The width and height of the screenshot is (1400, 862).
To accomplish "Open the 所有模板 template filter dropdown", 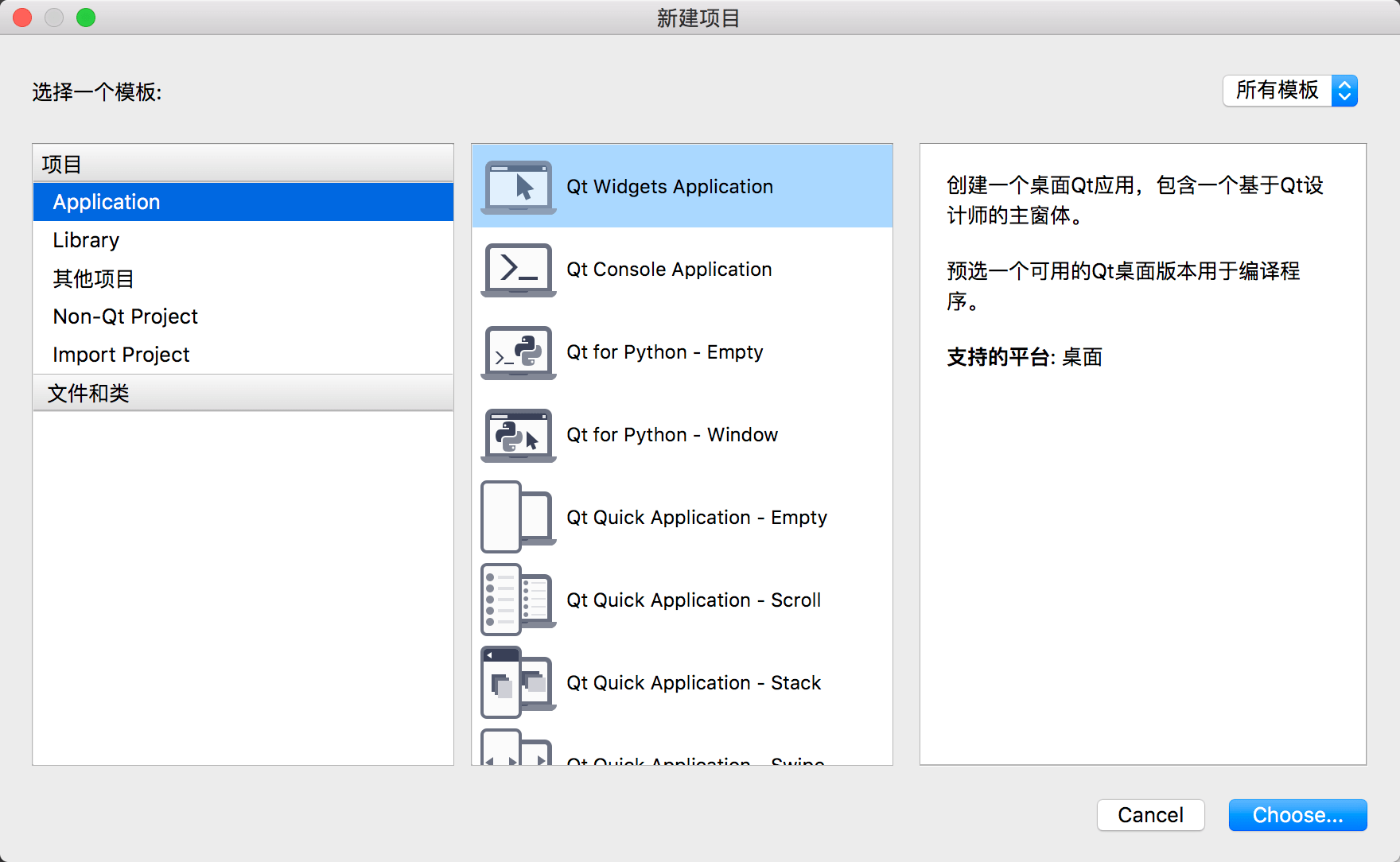I will coord(1290,91).
